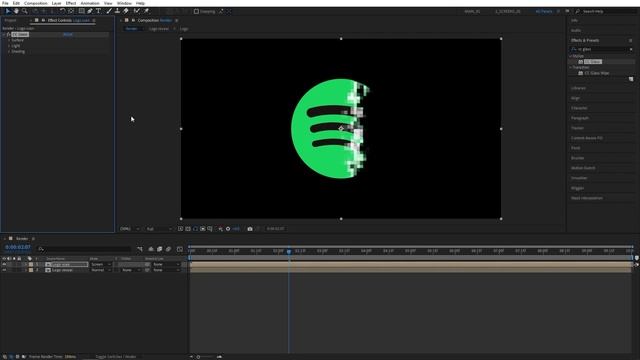This screenshot has height=360, width=640.
Task: Open the Effects & Presets panel menu icon
Action: click(631, 40)
